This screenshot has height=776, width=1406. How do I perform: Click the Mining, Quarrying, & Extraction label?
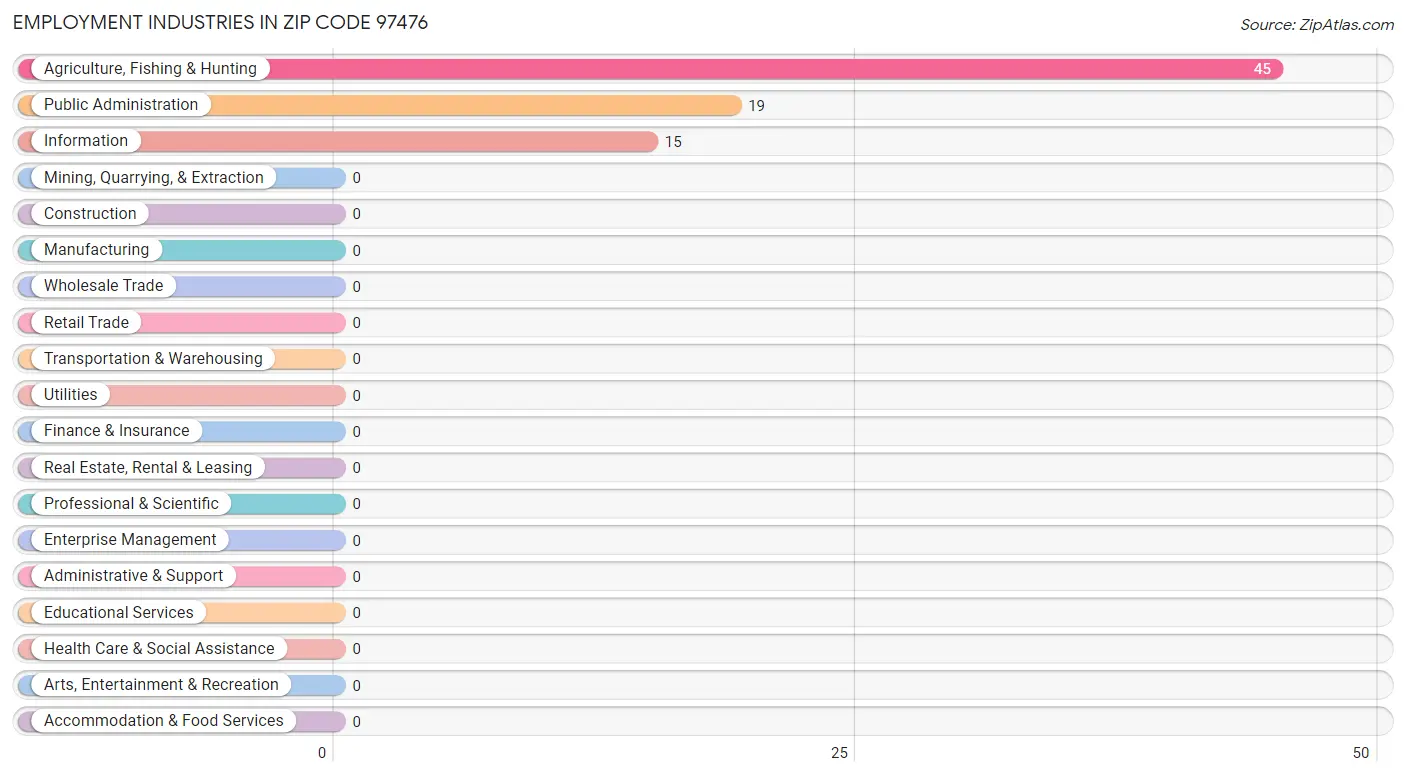point(154,178)
